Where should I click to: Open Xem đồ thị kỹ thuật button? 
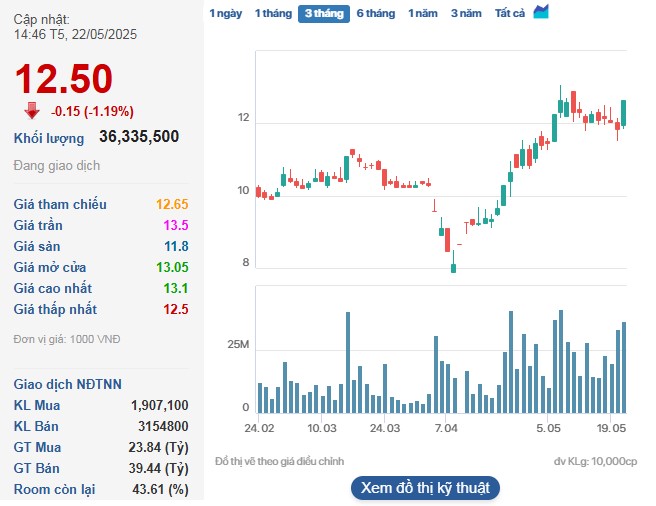pos(424,488)
